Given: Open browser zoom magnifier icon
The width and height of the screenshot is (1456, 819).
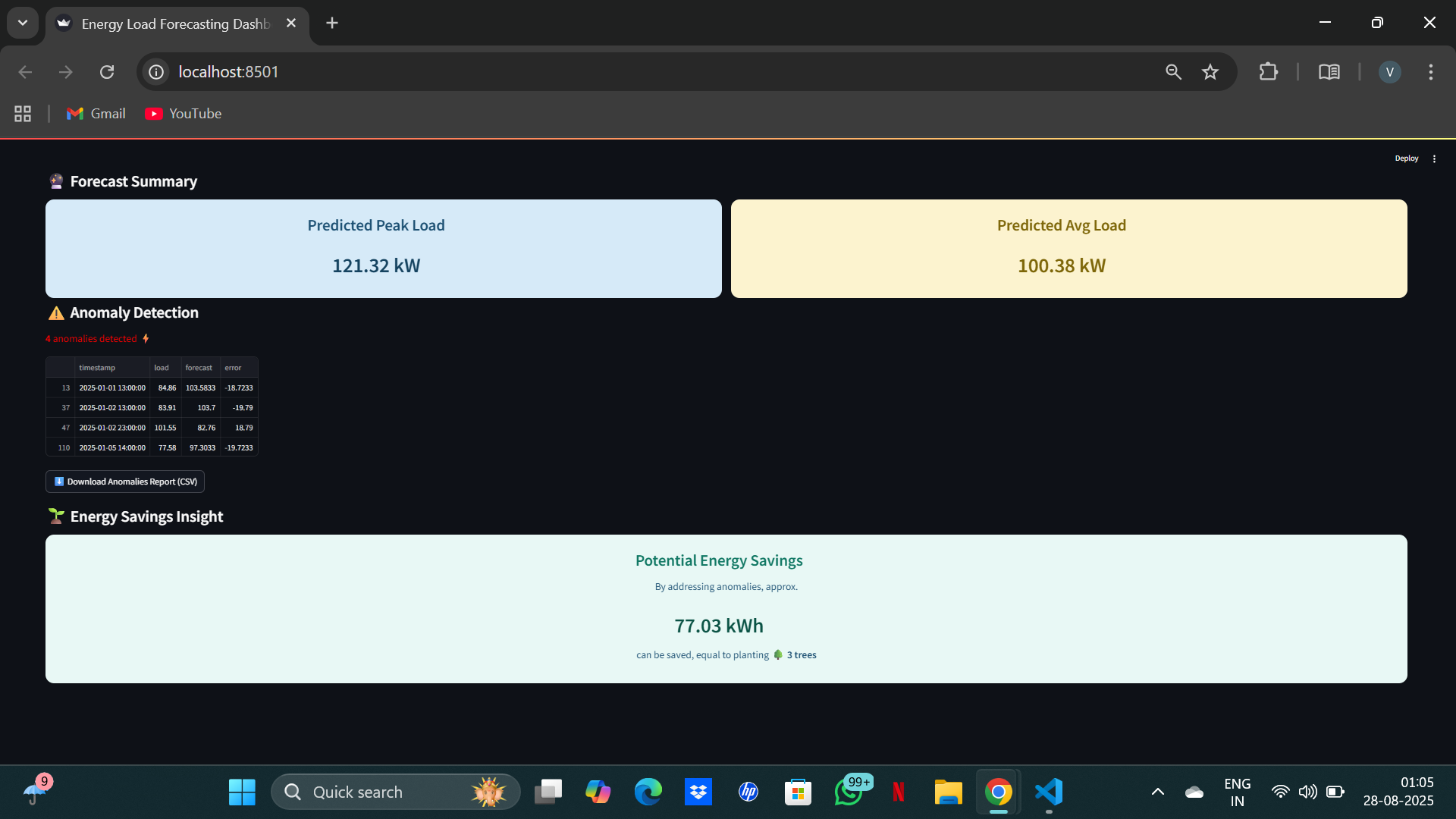Looking at the screenshot, I should pos(1173,72).
